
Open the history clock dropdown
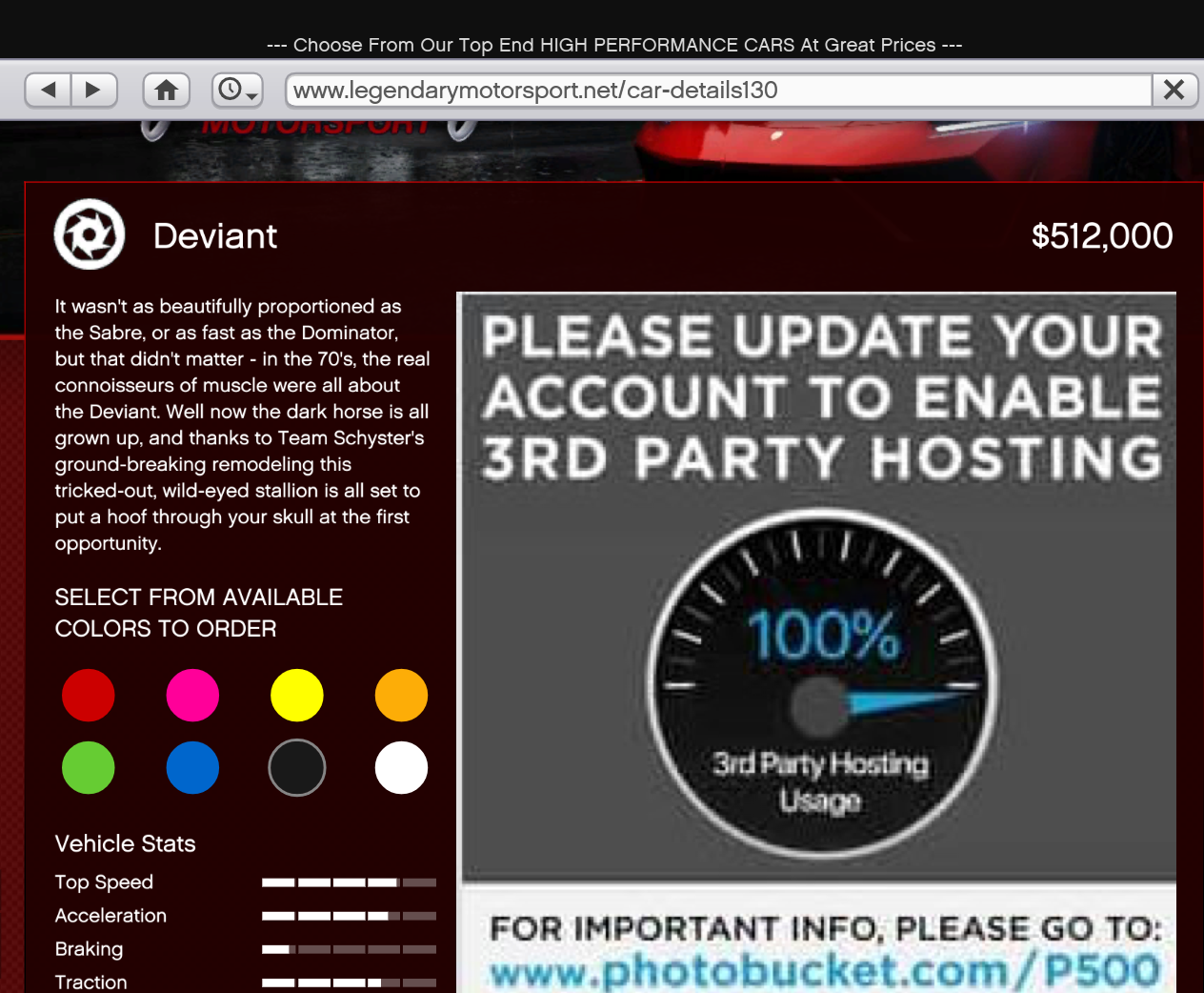237,91
